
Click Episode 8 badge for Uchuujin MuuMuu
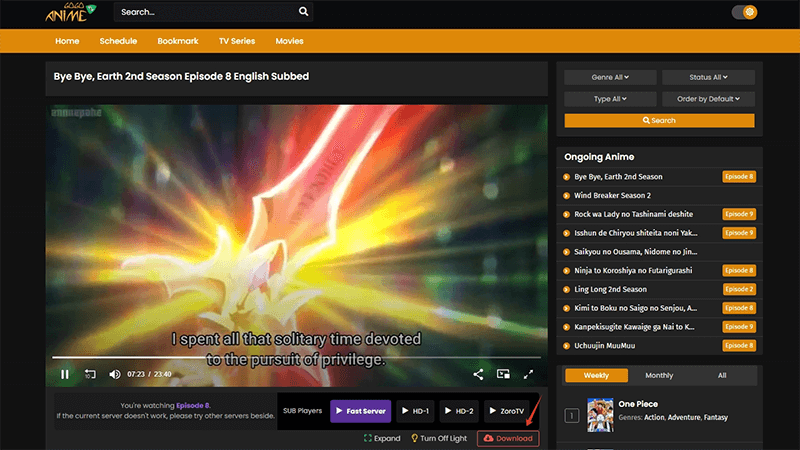tap(739, 346)
